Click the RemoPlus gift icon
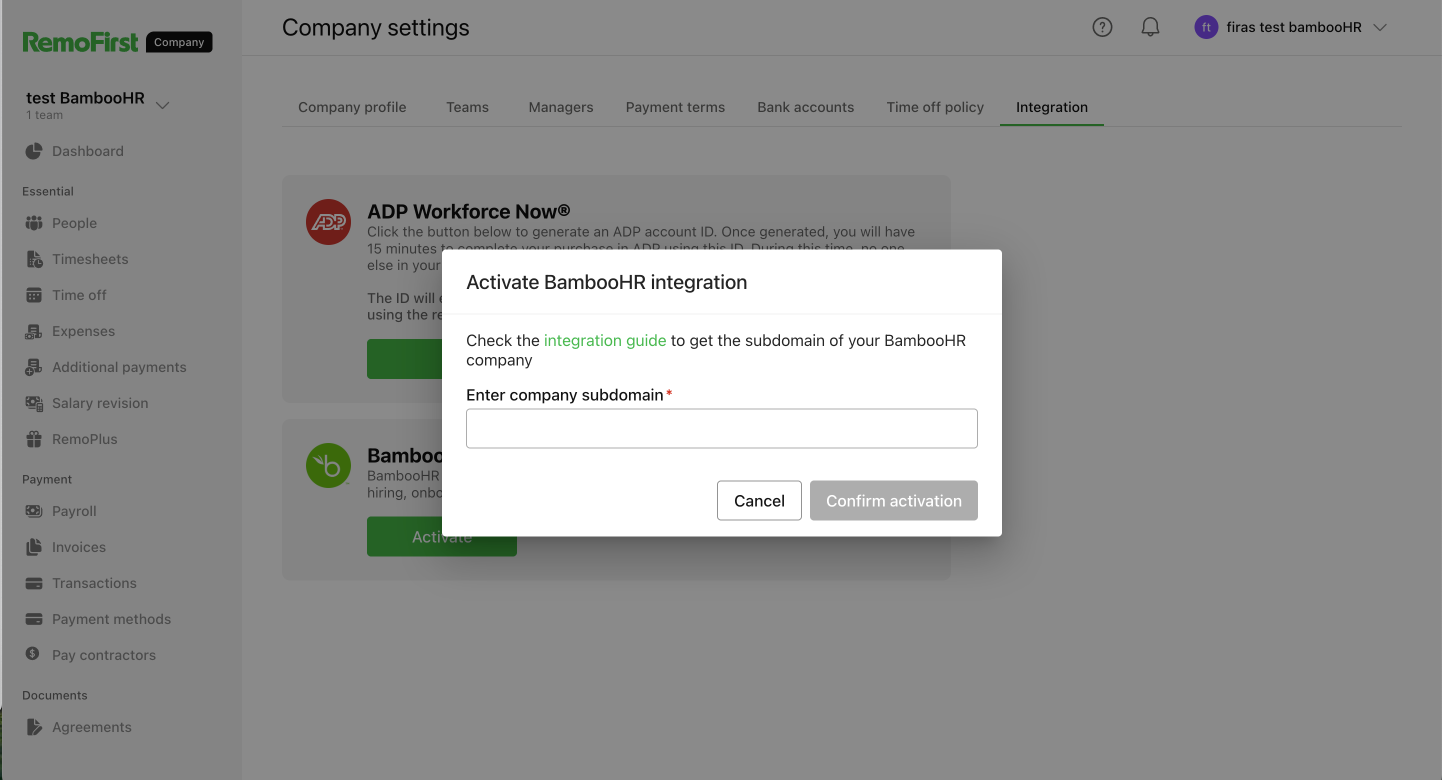 pyautogui.click(x=34, y=439)
